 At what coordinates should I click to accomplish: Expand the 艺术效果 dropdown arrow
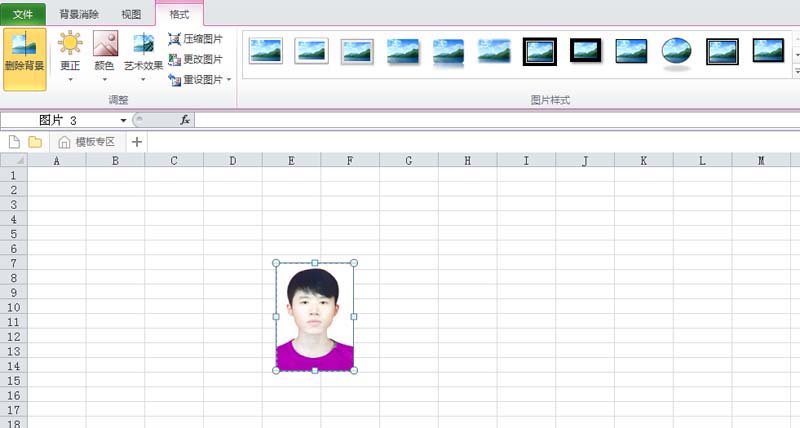click(x=143, y=80)
